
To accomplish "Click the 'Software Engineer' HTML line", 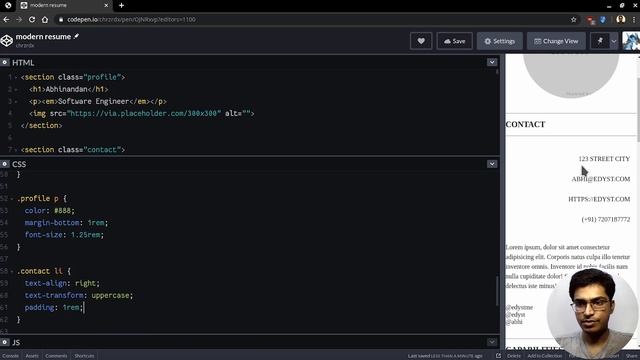I will (98, 101).
